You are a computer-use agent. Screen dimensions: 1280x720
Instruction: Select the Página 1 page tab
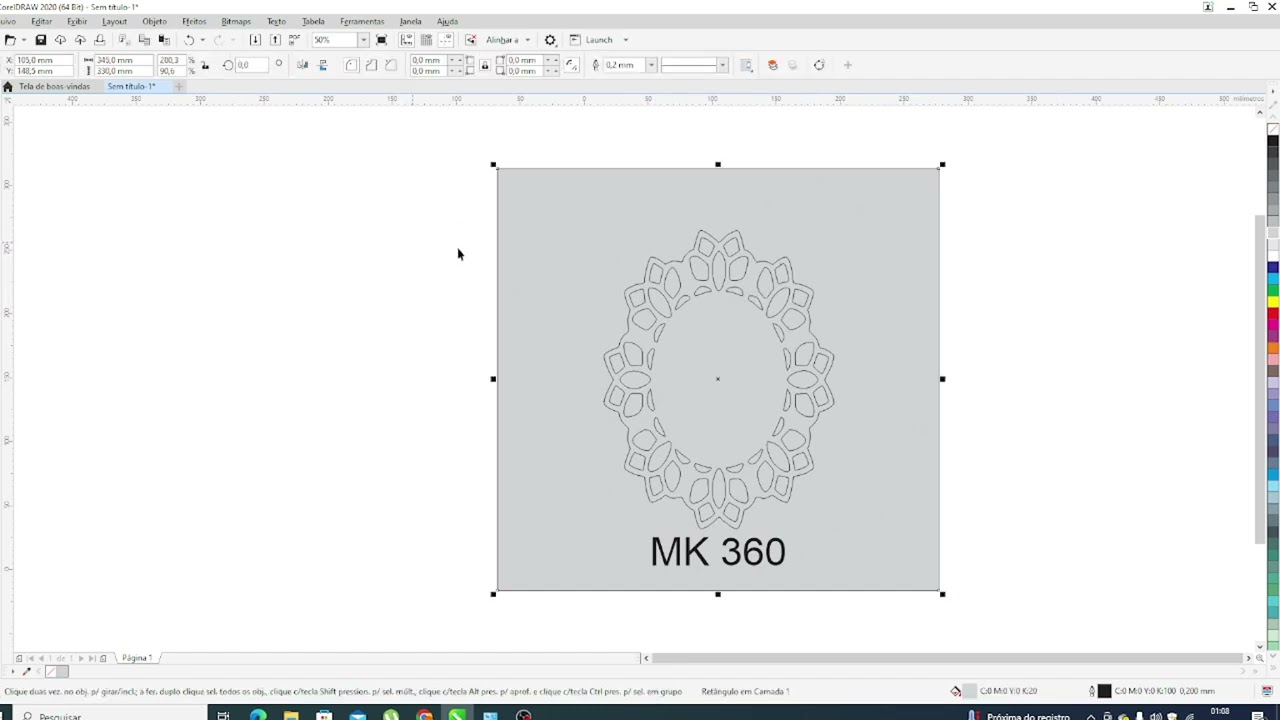tap(136, 658)
